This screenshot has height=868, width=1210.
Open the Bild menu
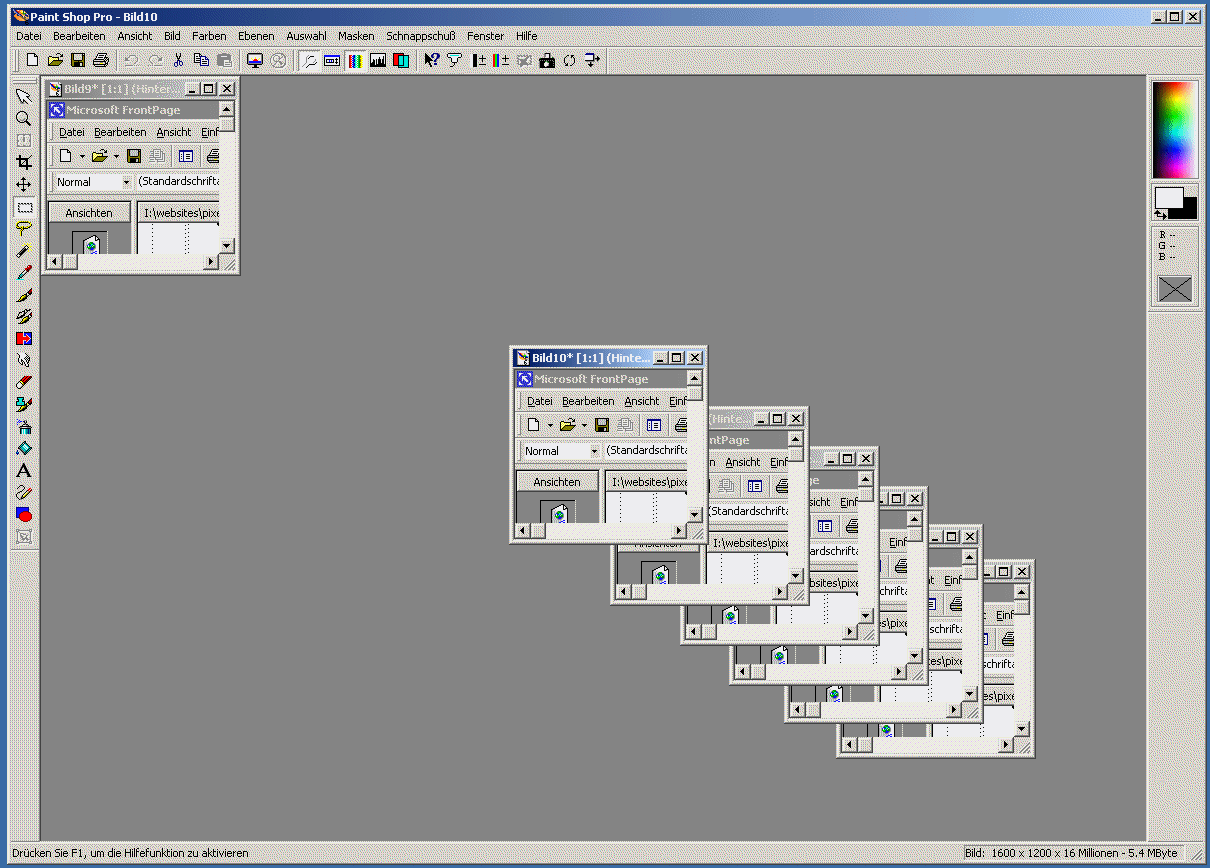172,36
